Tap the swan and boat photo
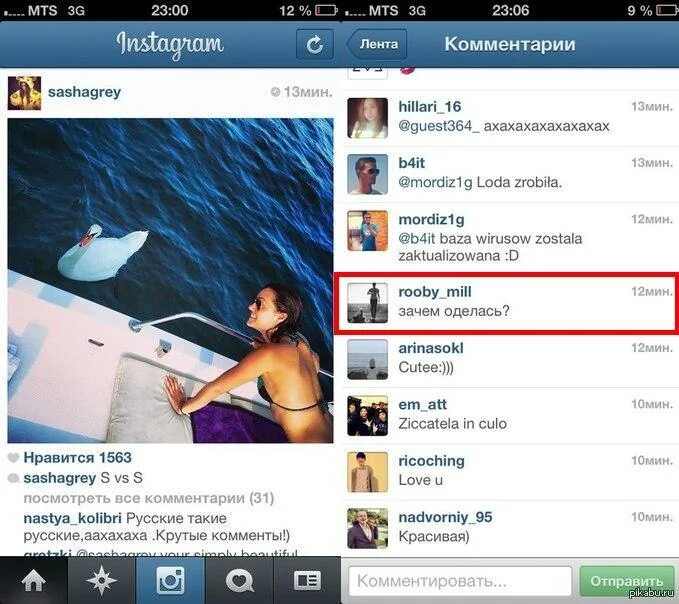The height and width of the screenshot is (604, 679). (171, 281)
